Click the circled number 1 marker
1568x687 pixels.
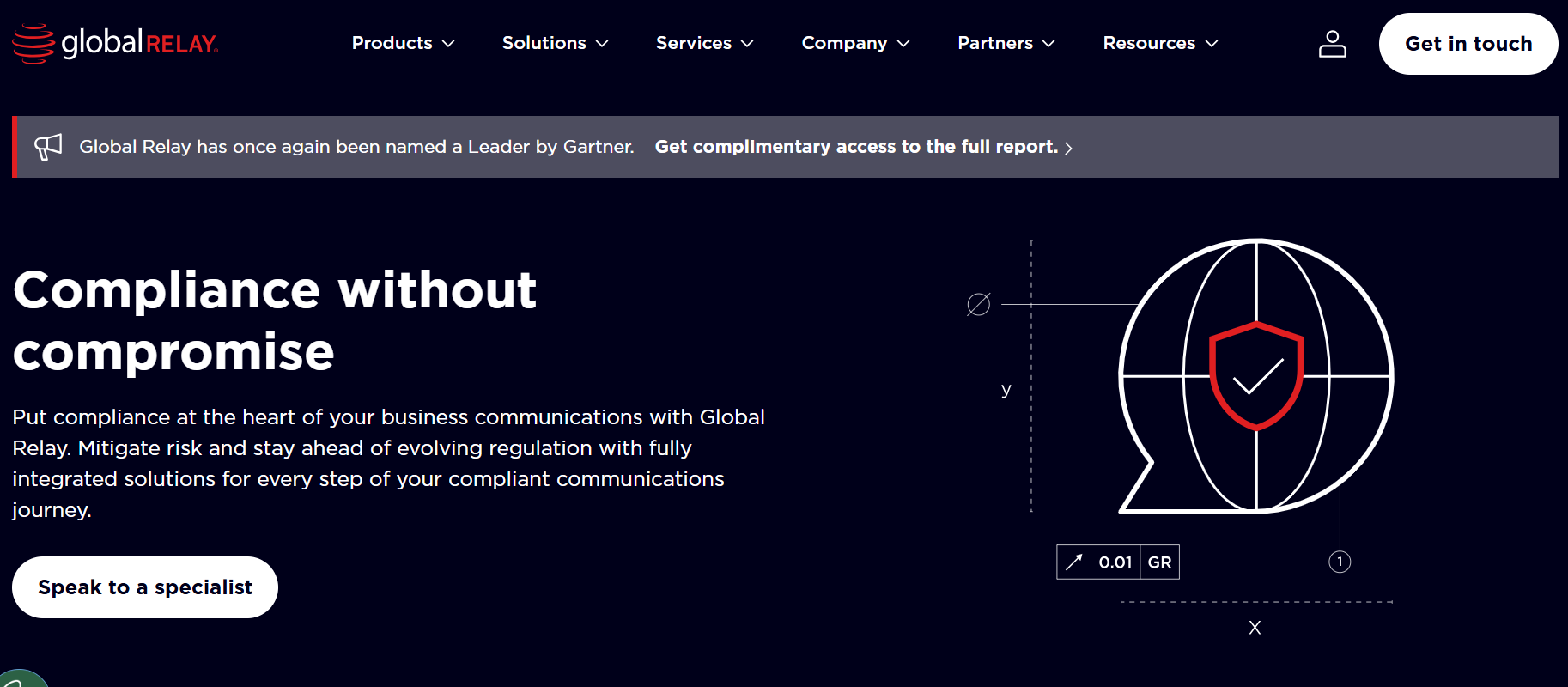[1340, 562]
